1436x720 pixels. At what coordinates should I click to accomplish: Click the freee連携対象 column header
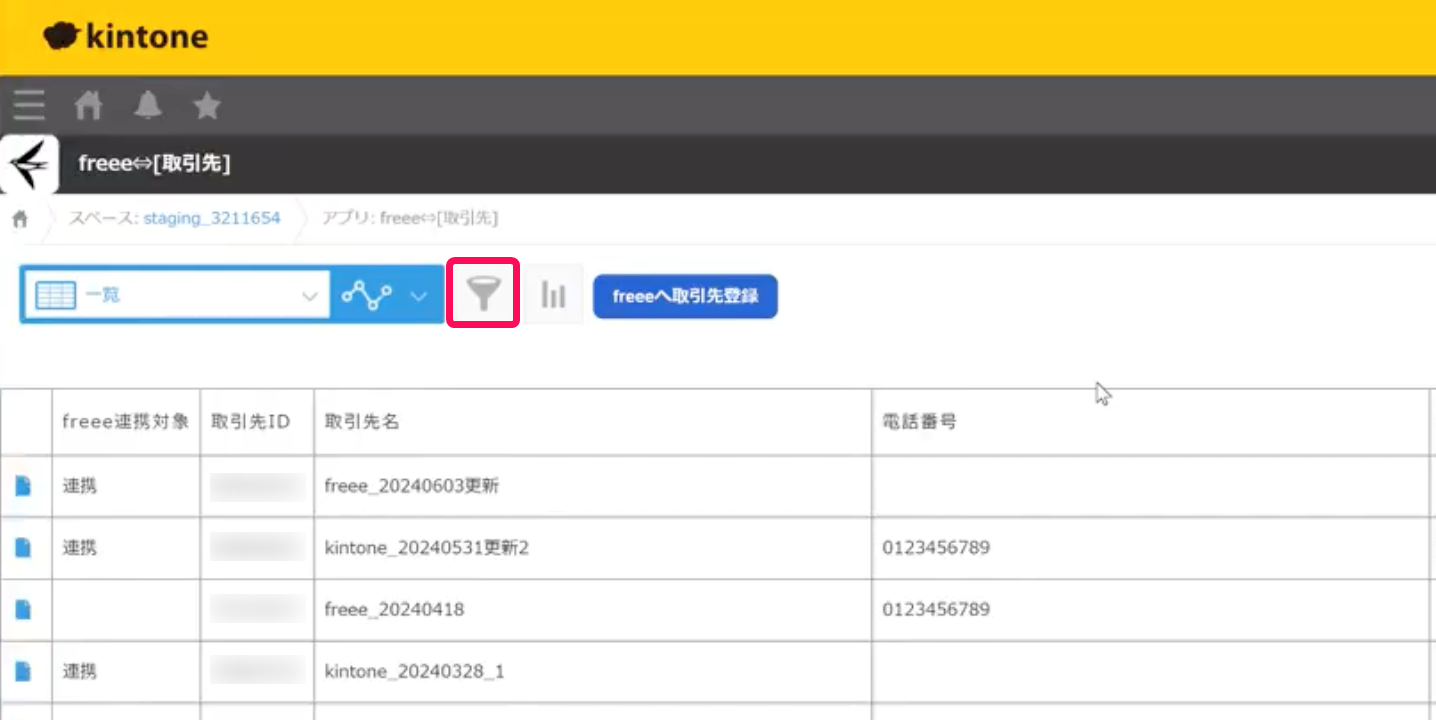coord(126,422)
